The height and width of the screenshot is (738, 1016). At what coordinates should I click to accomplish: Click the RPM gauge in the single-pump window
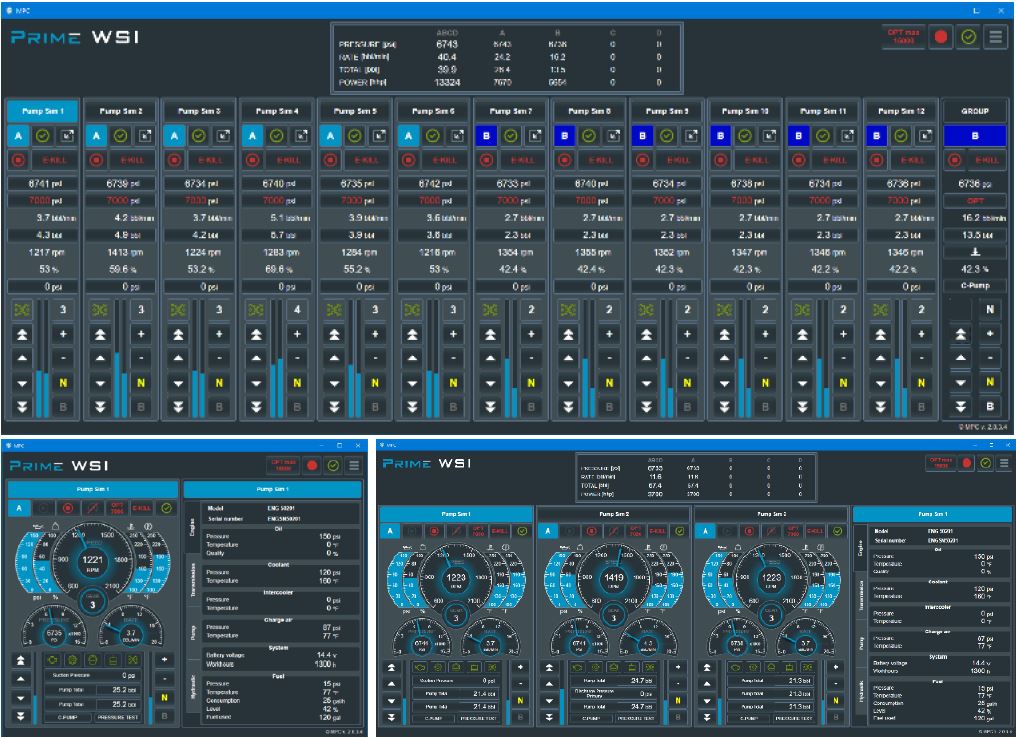point(93,562)
